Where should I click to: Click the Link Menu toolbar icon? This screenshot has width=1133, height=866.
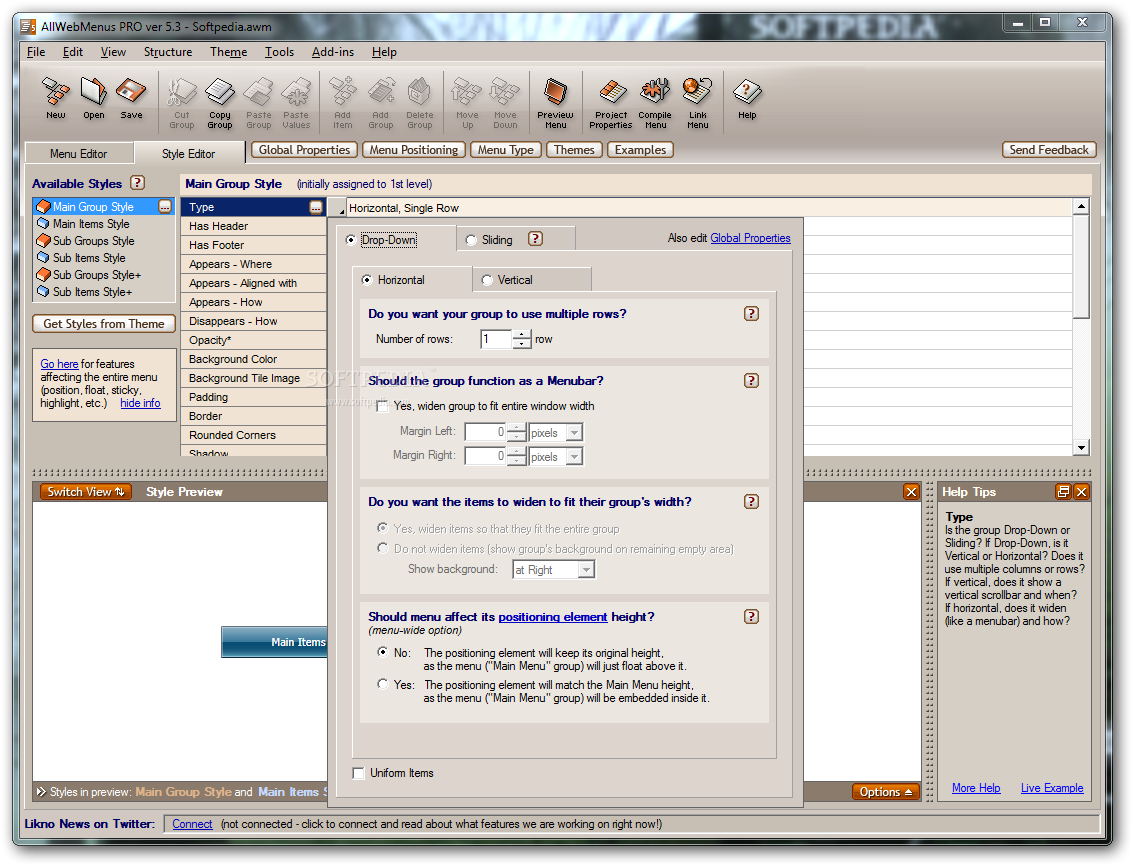point(697,103)
